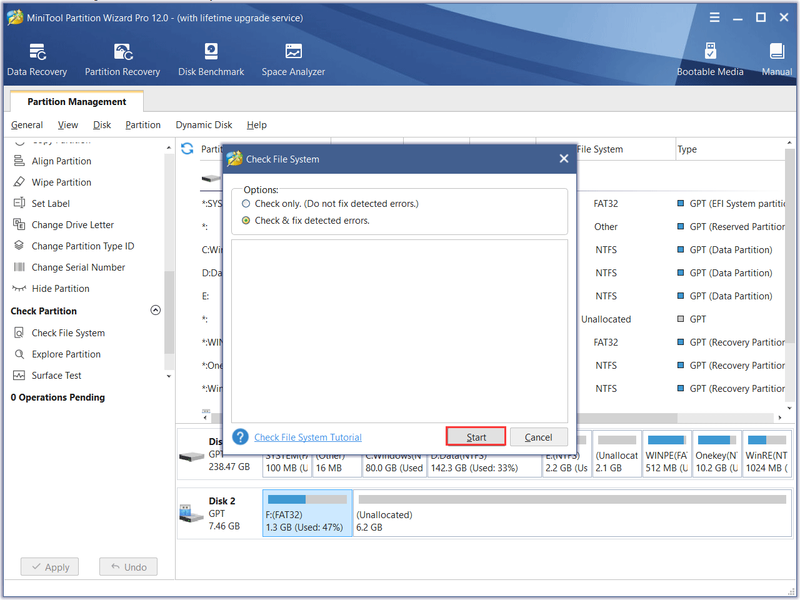This screenshot has height=600, width=800.
Task: Click the F:(FAT32) partition block on Disk 2
Action: [307, 513]
